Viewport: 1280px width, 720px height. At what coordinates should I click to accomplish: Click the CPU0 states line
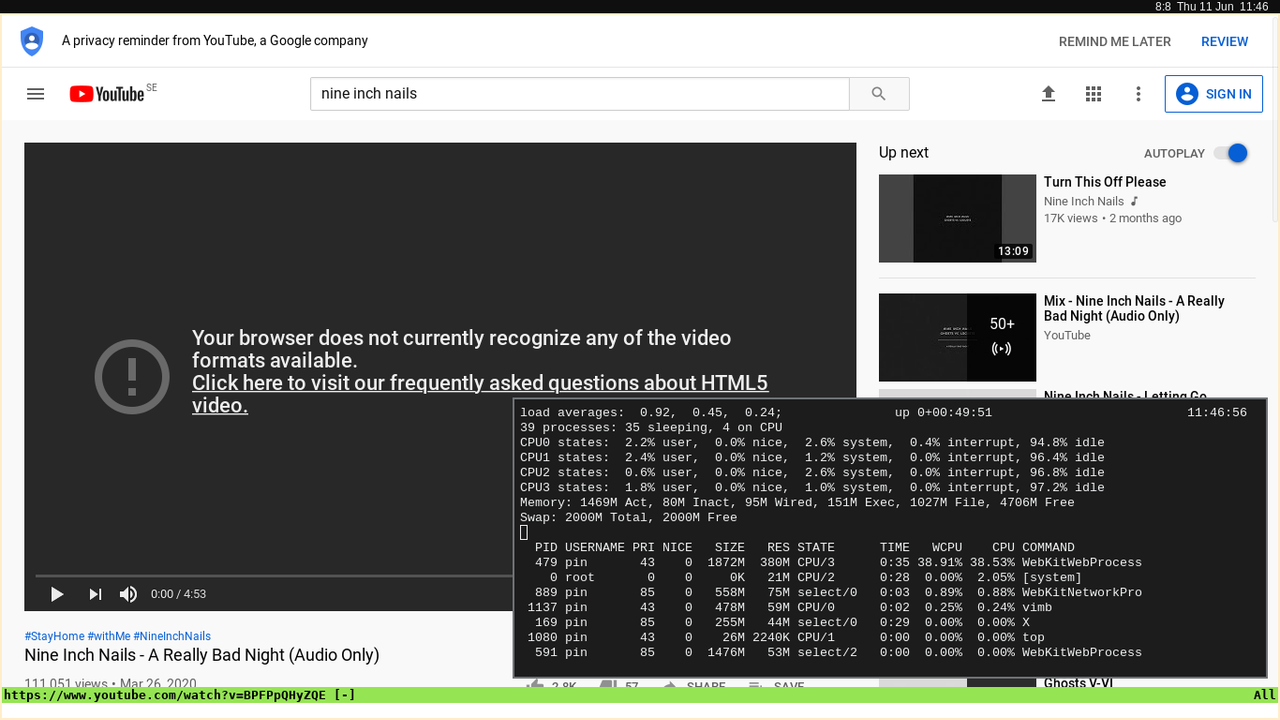[812, 443]
